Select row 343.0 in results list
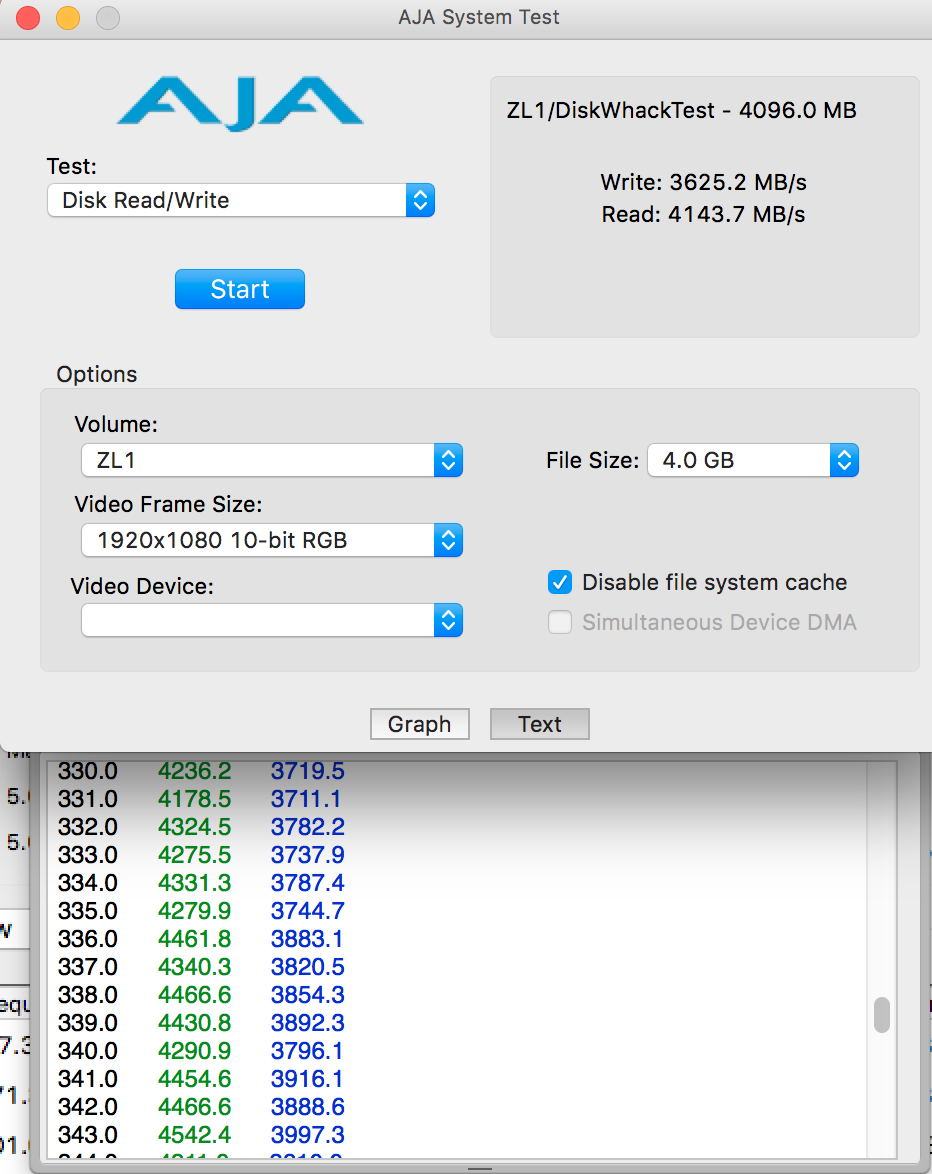The image size is (932, 1174). tap(457, 1135)
